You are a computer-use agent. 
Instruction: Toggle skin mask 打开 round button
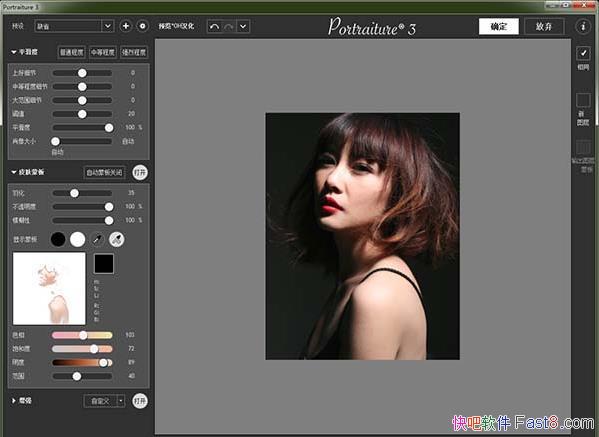(140, 173)
